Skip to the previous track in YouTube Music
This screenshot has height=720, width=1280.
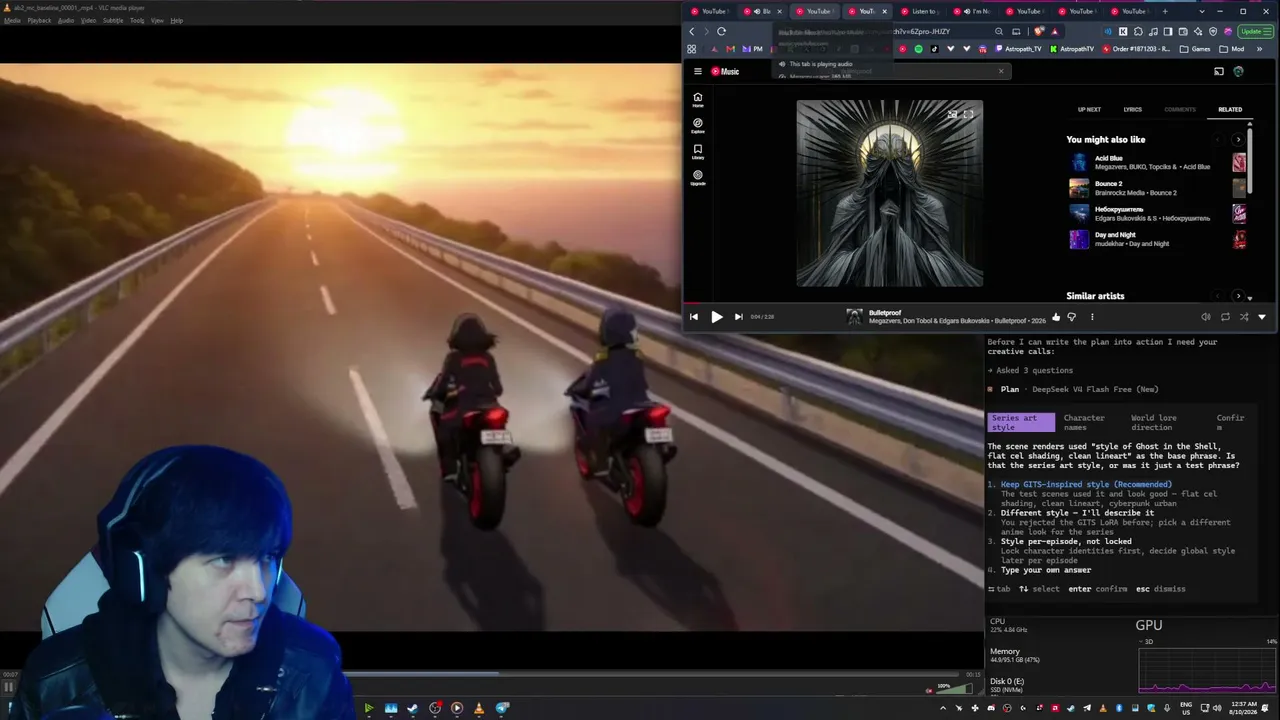[x=694, y=317]
